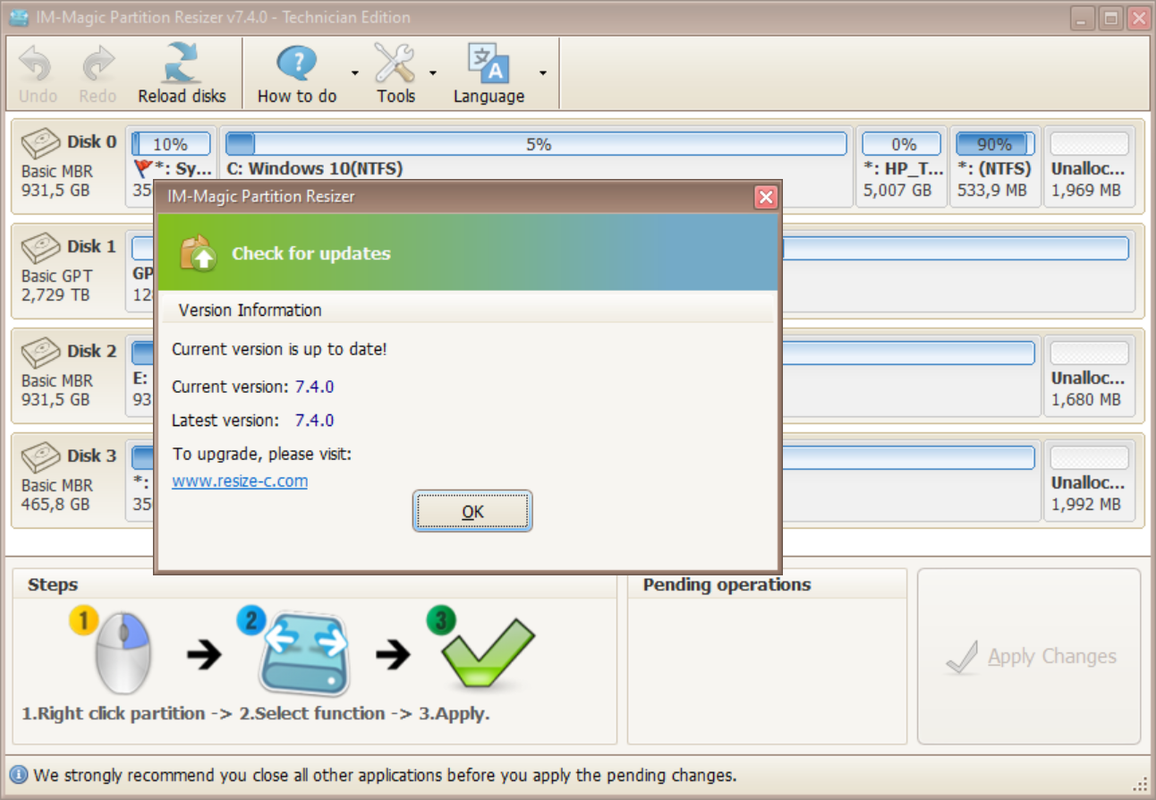Click the status bar recommendation message

(x=385, y=775)
